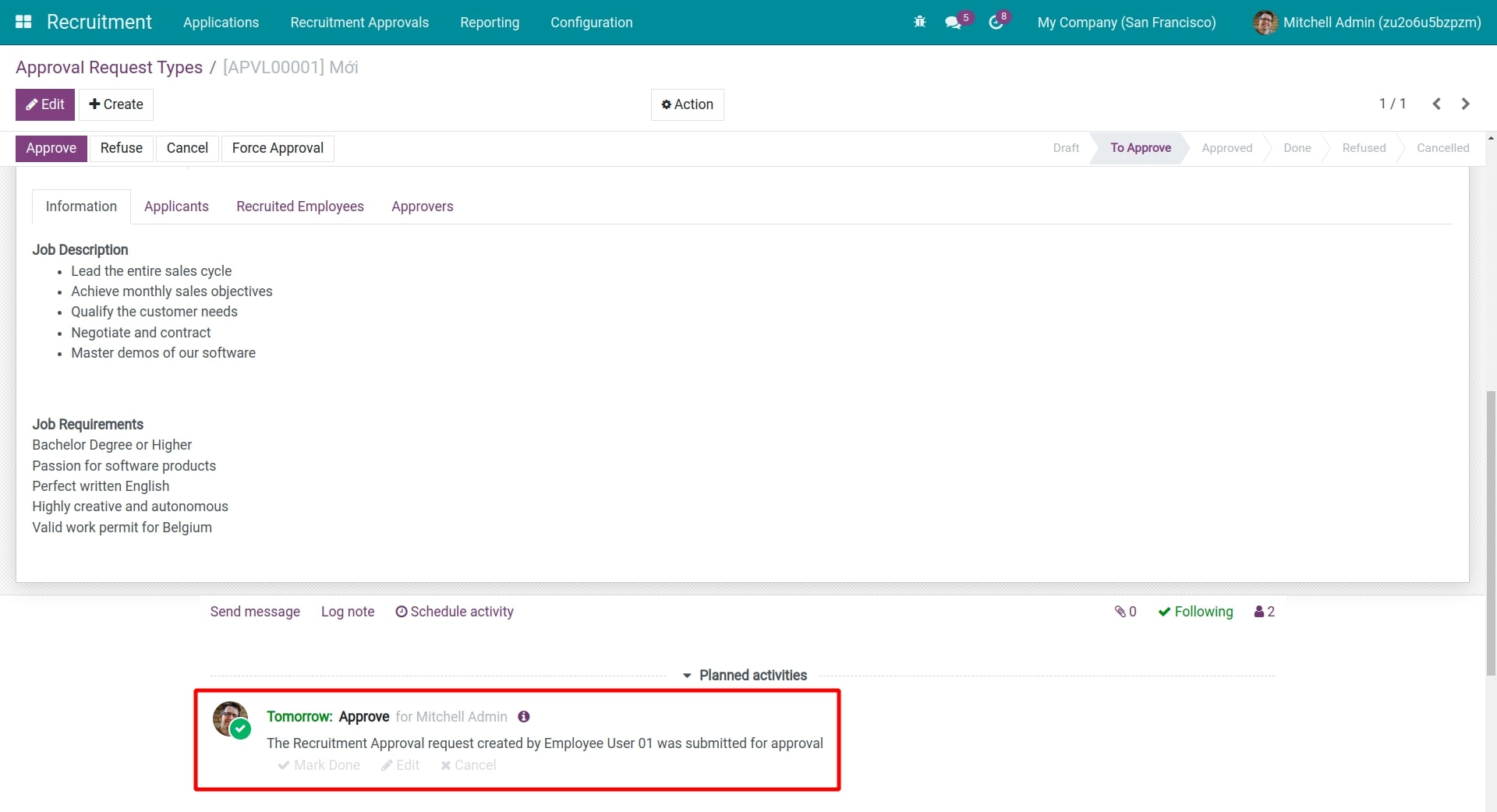Open the Configuration menu
This screenshot has height=812, width=1497.
pos(591,23)
